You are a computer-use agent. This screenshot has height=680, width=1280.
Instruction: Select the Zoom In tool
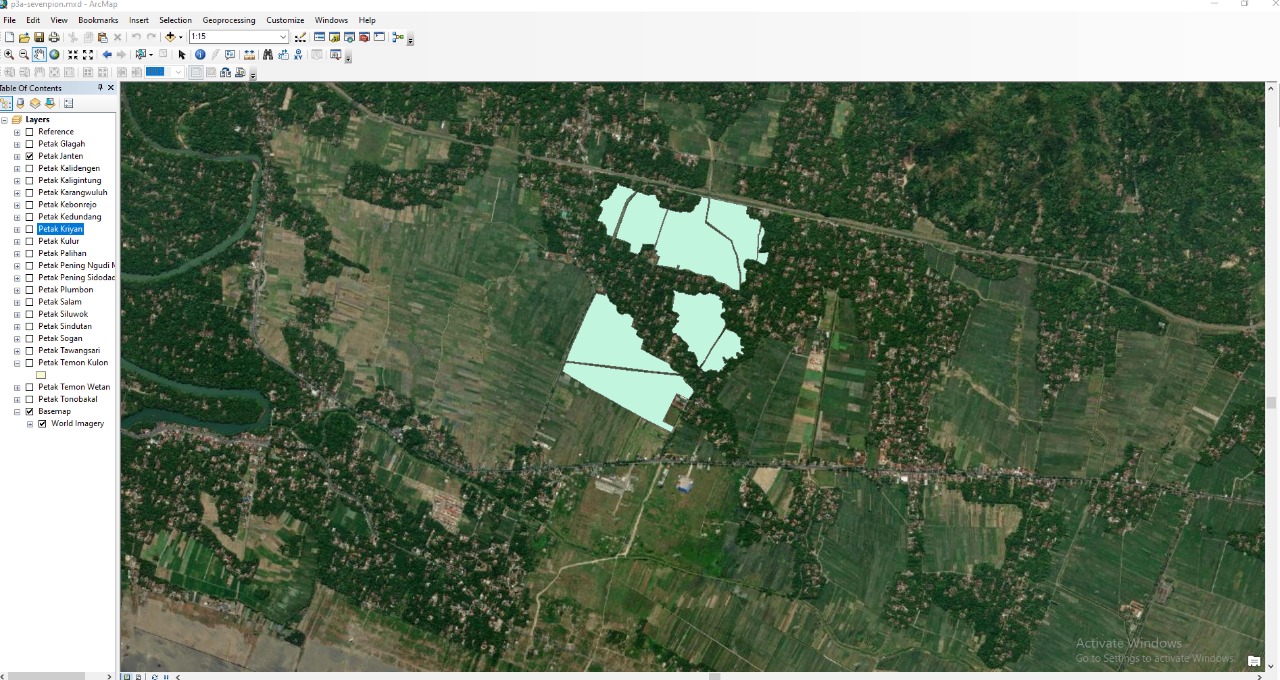point(9,54)
